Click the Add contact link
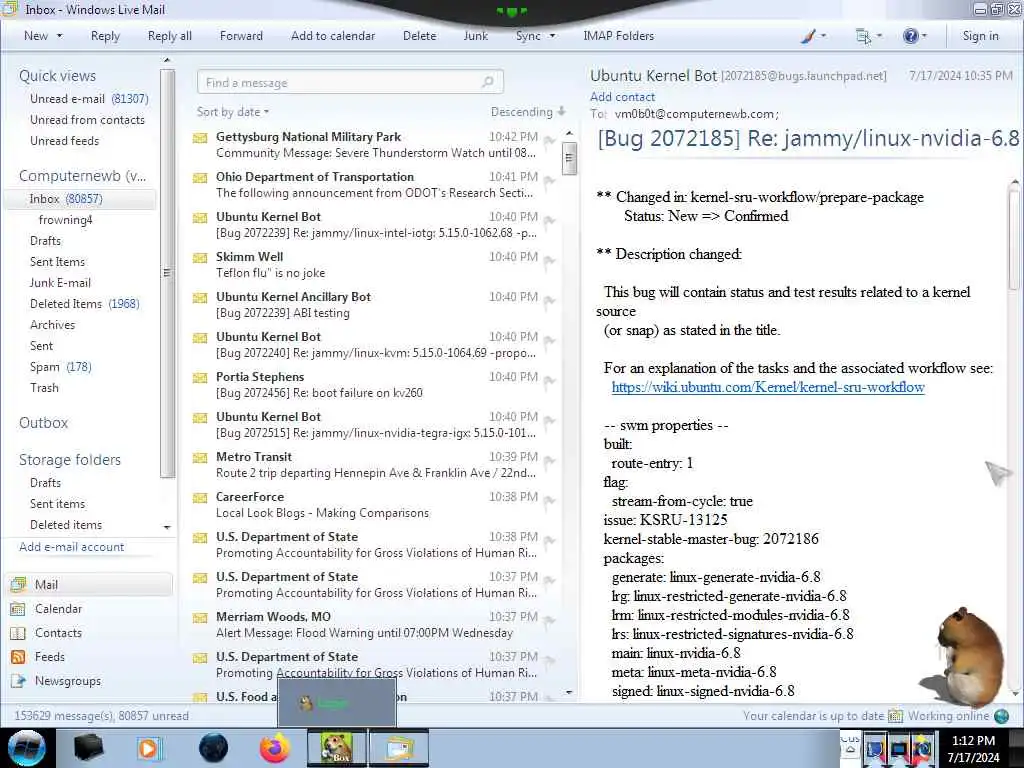Viewport: 1024px width, 768px height. pyautogui.click(x=622, y=97)
